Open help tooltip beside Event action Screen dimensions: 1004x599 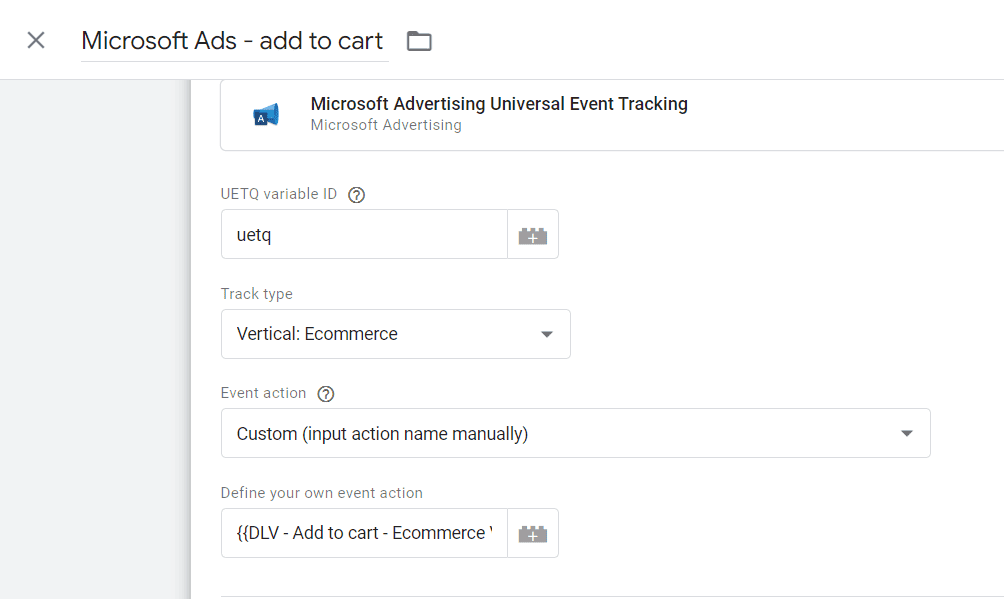(325, 393)
